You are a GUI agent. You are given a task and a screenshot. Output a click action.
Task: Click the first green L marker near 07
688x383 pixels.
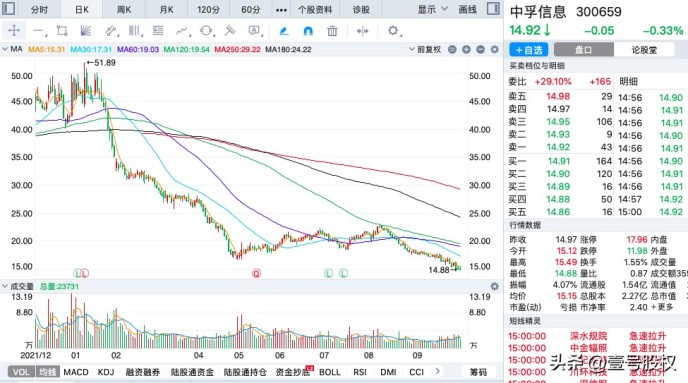coord(328,273)
